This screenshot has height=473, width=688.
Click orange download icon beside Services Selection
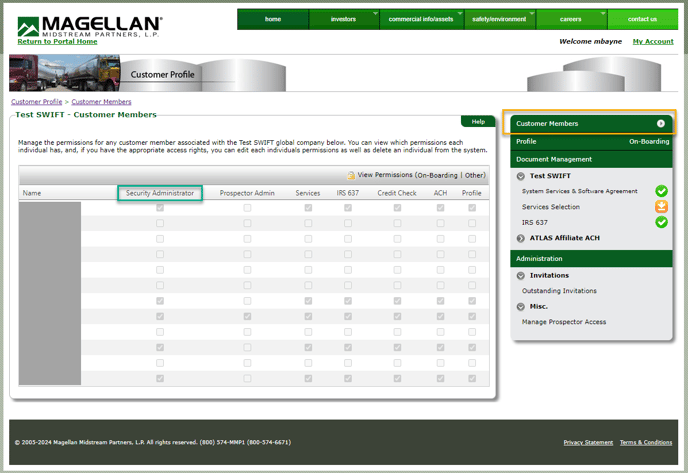point(661,207)
